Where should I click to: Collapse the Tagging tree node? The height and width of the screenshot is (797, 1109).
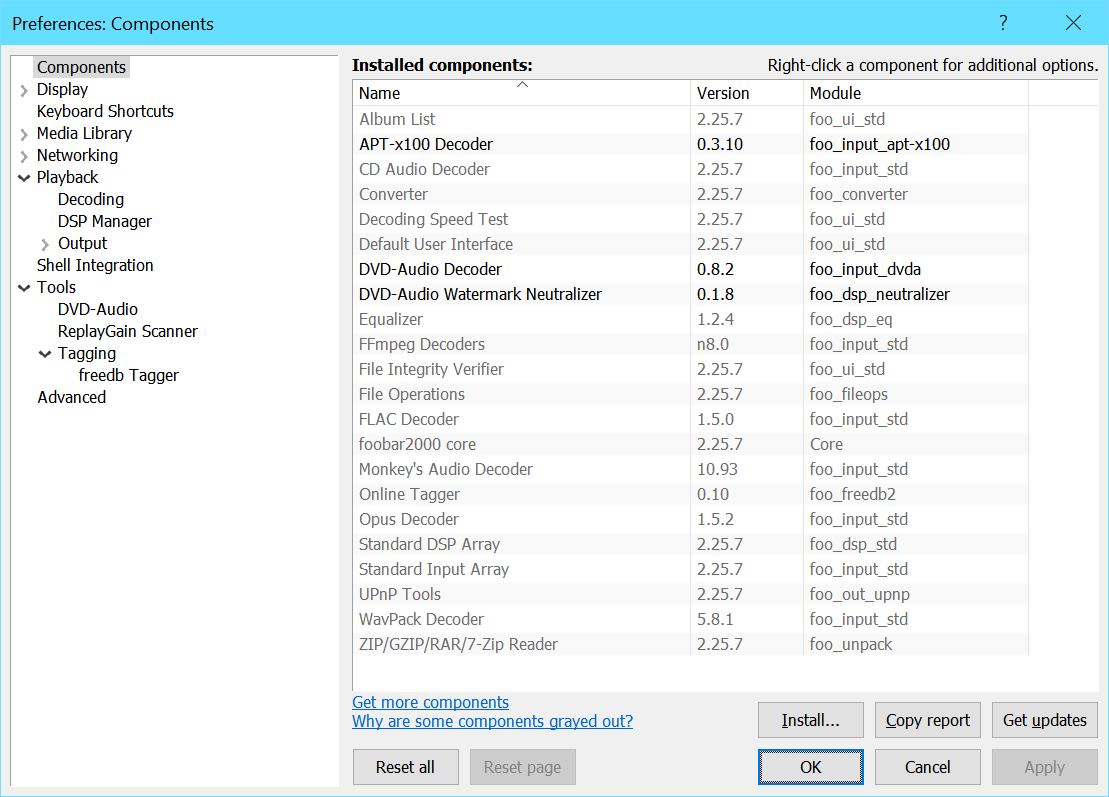pos(45,354)
